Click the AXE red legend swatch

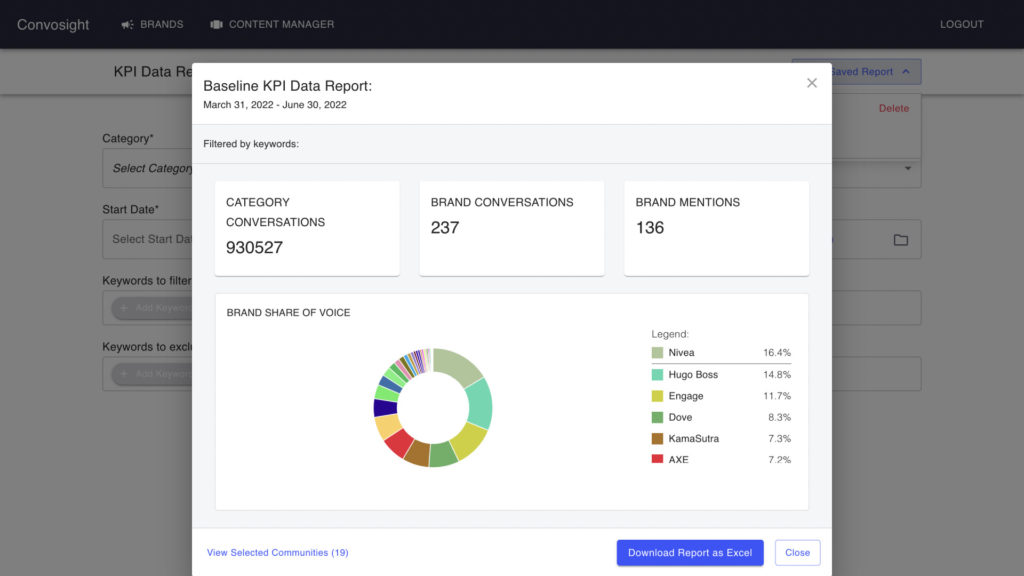coord(657,459)
